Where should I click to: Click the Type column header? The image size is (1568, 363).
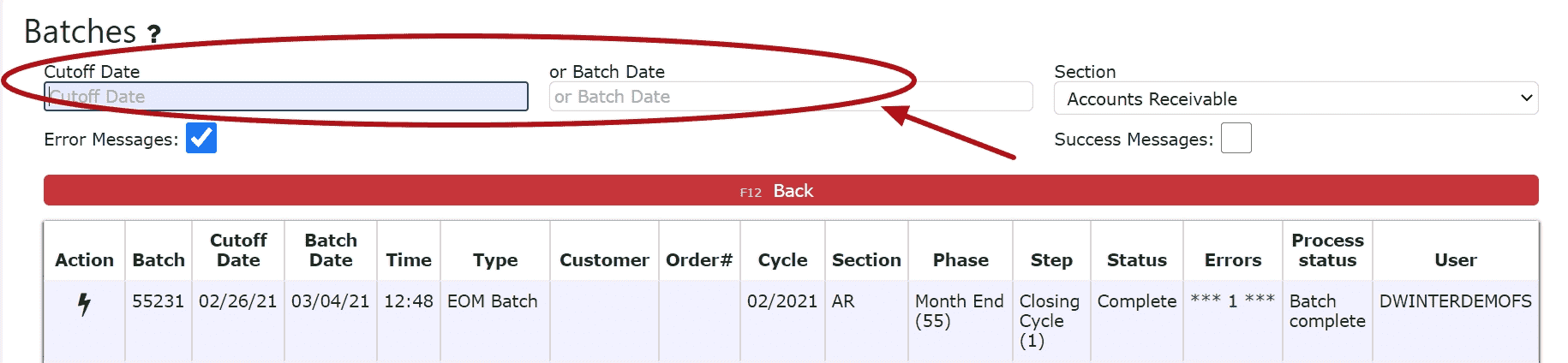click(495, 260)
